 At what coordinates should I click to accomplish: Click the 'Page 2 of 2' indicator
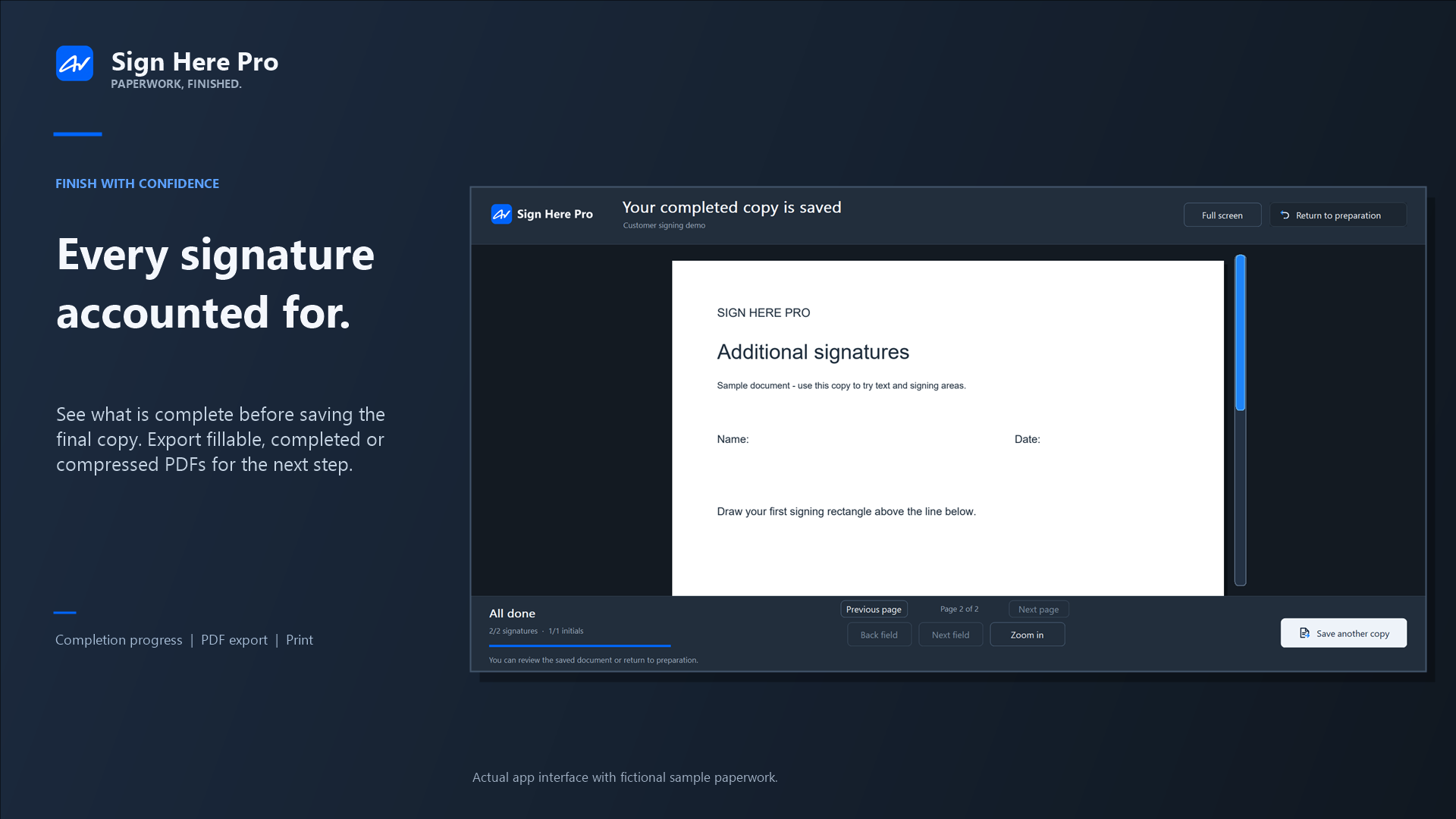coord(959,609)
